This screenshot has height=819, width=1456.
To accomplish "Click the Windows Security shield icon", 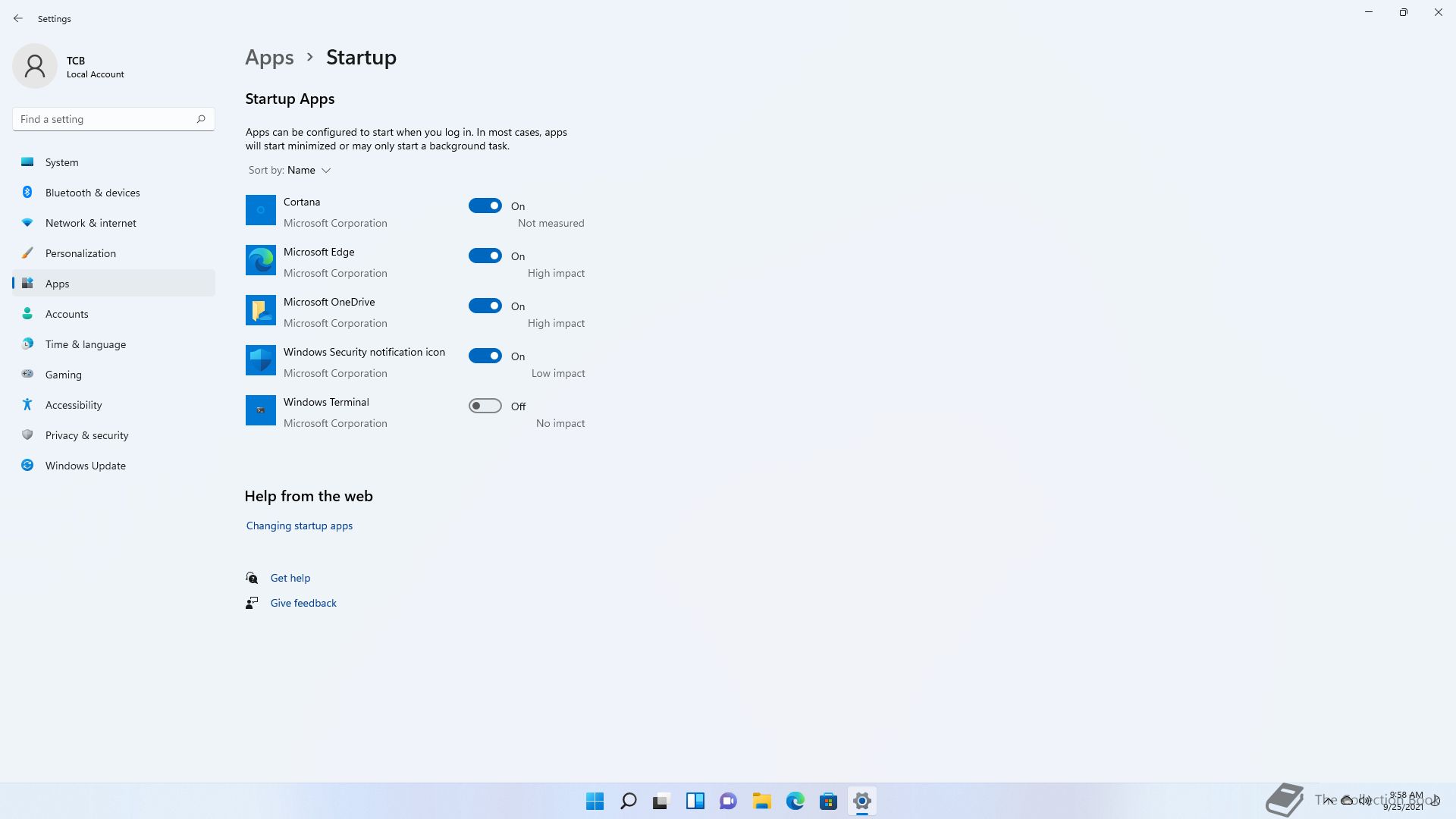I will (260, 360).
